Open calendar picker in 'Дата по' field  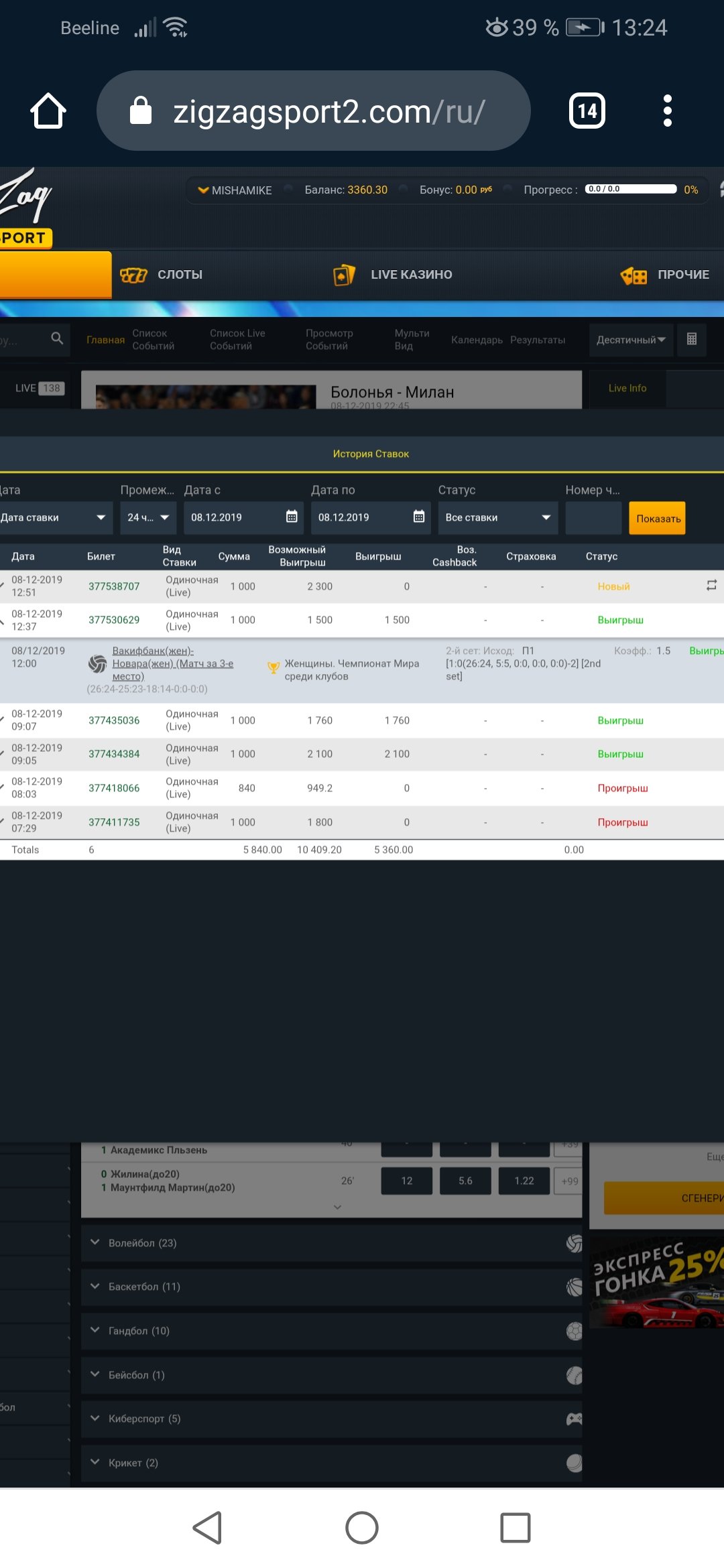pyautogui.click(x=419, y=517)
